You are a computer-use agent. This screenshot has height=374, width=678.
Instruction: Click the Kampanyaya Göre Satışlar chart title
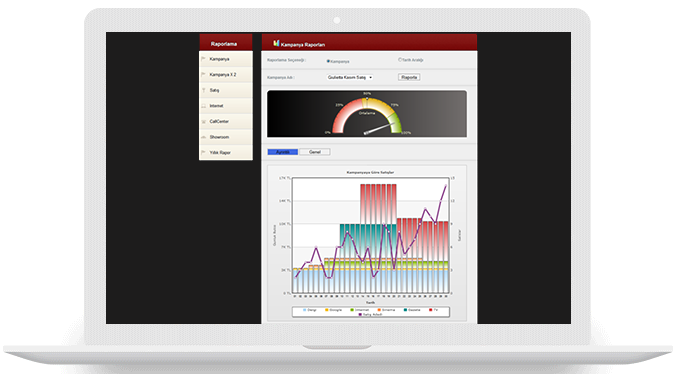(370, 173)
